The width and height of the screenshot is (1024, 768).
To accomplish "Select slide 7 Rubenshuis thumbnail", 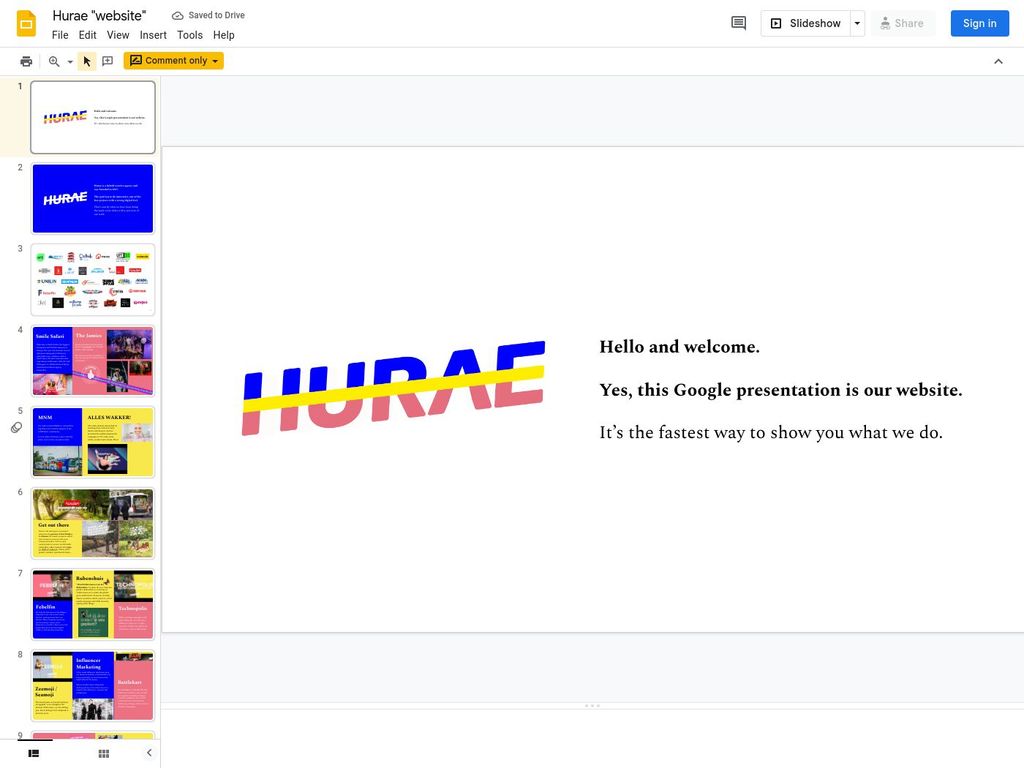I will coord(93,605).
